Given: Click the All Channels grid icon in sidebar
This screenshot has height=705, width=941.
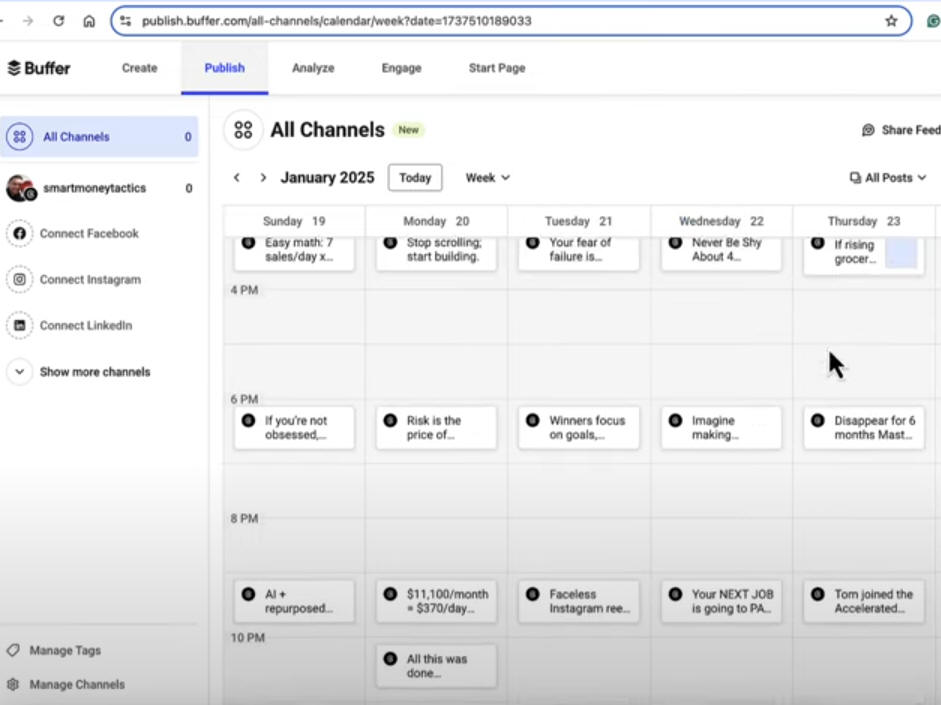Looking at the screenshot, I should click(19, 137).
